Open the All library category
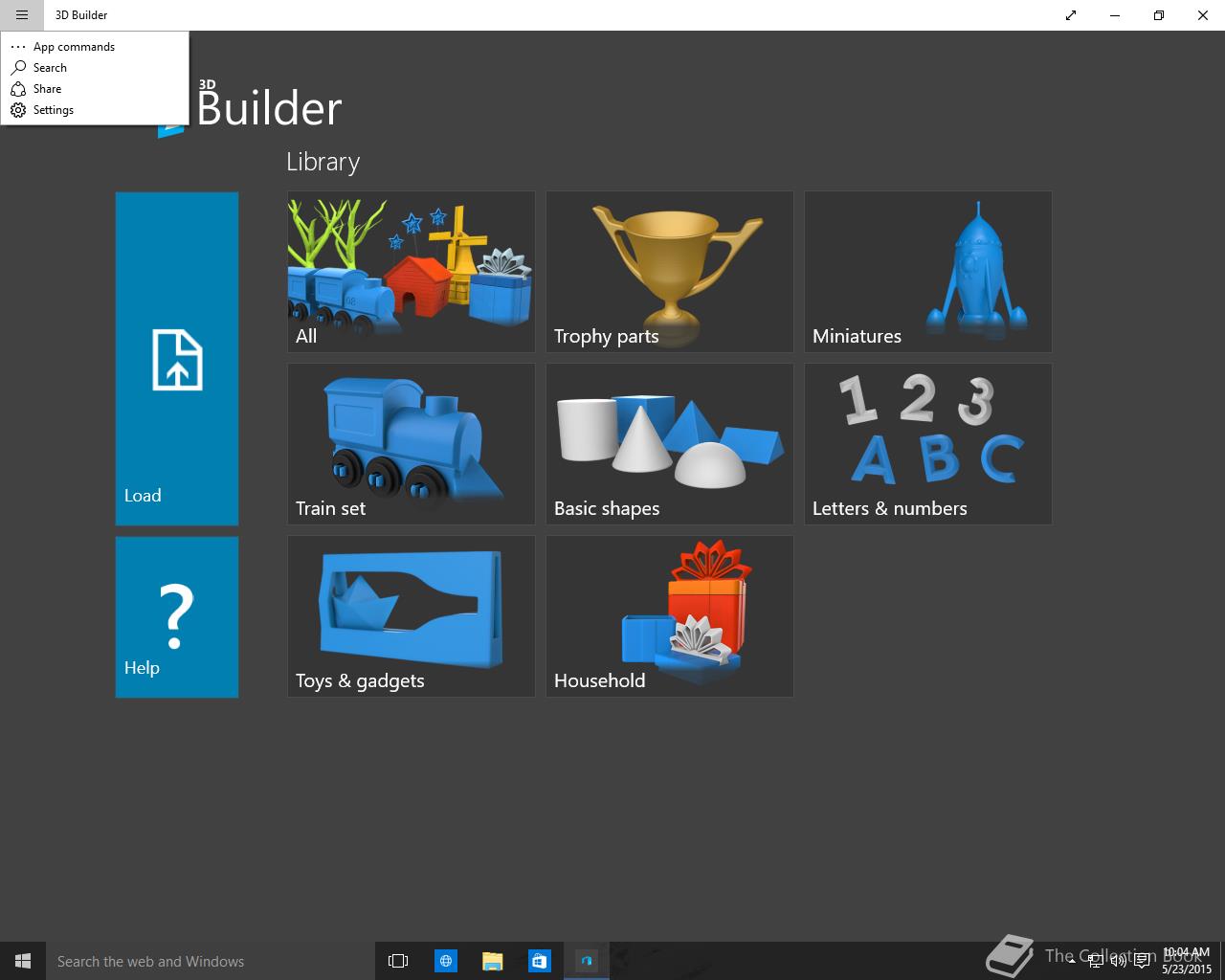 pos(412,272)
